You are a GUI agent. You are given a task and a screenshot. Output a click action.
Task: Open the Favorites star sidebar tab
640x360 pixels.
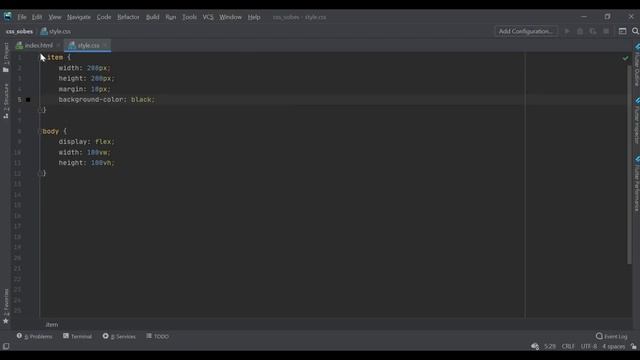coord(6,306)
